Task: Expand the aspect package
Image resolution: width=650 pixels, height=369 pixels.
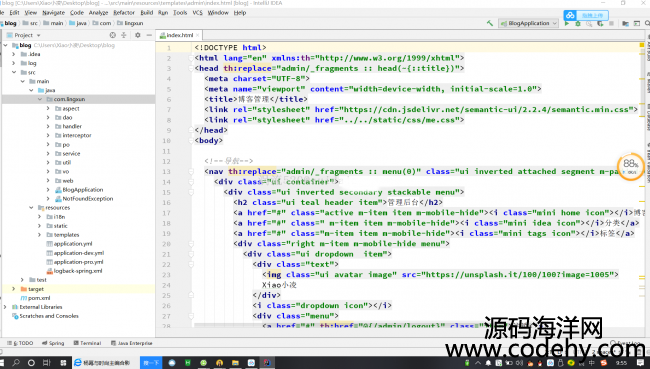Action: [48, 109]
